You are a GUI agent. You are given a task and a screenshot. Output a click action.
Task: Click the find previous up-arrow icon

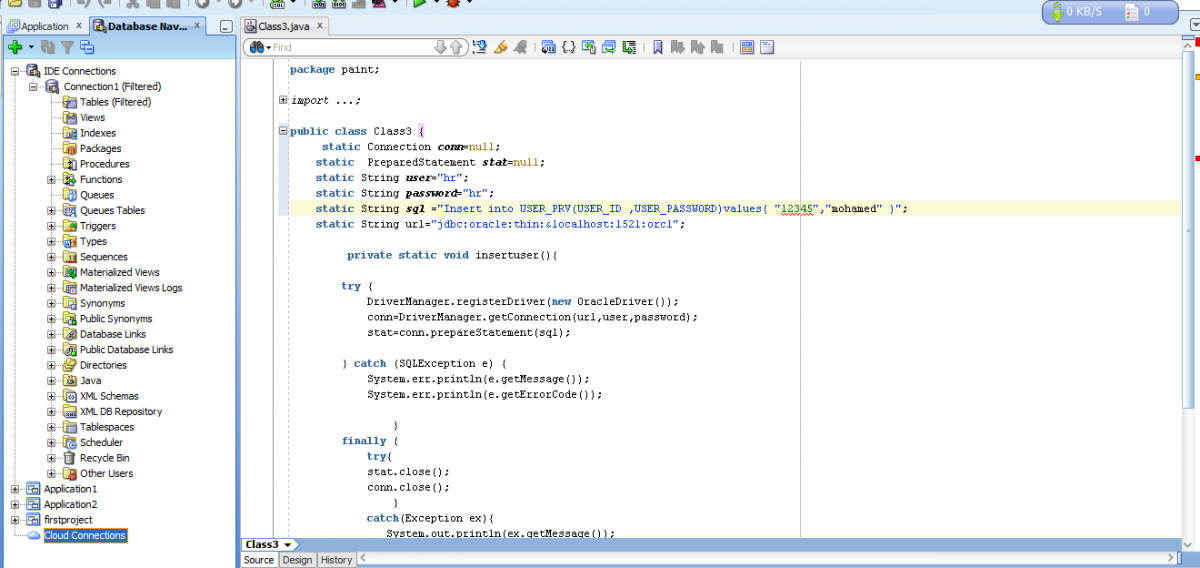pyautogui.click(x=457, y=47)
